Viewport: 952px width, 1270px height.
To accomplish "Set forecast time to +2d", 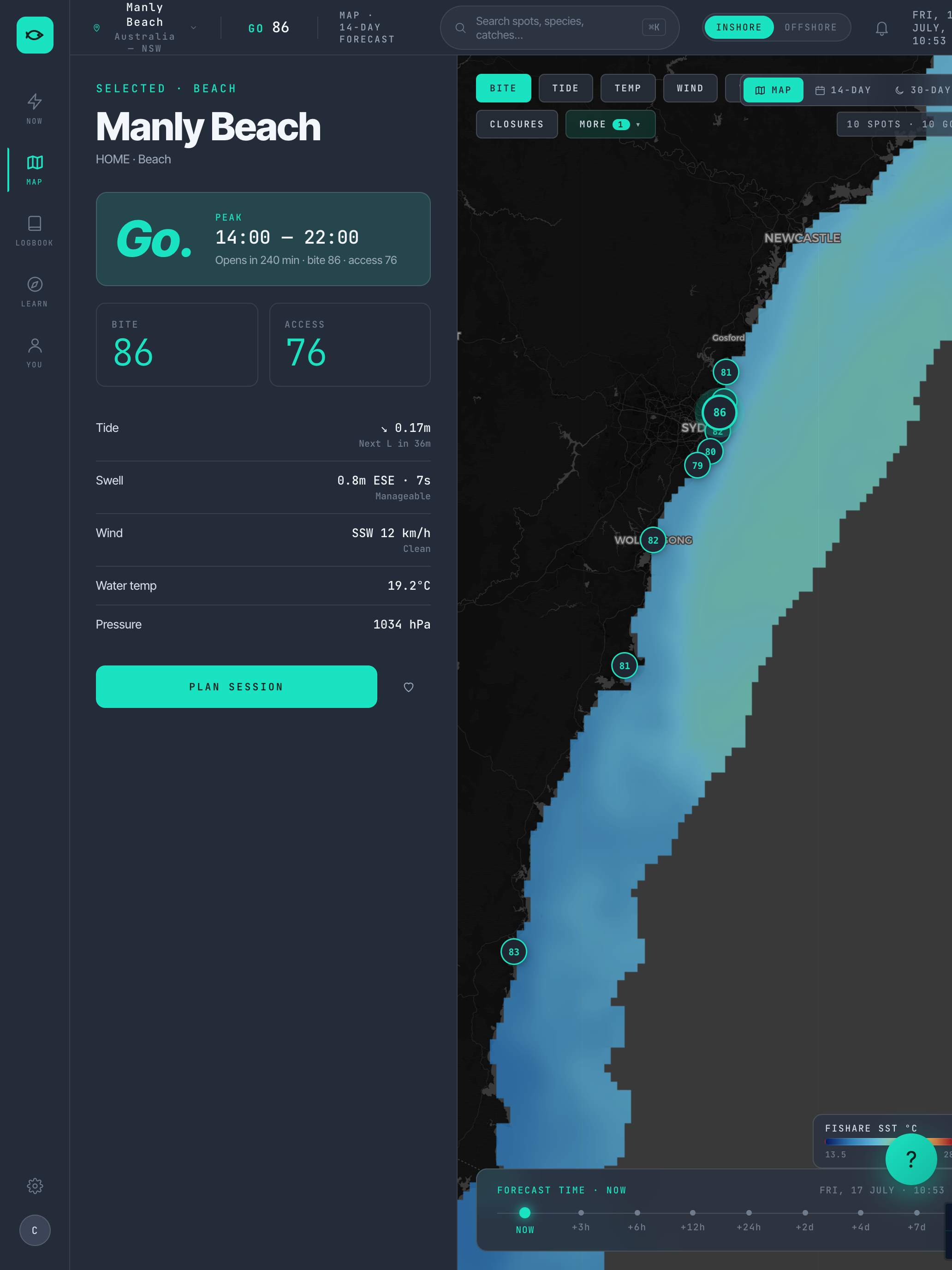I will tap(804, 1220).
